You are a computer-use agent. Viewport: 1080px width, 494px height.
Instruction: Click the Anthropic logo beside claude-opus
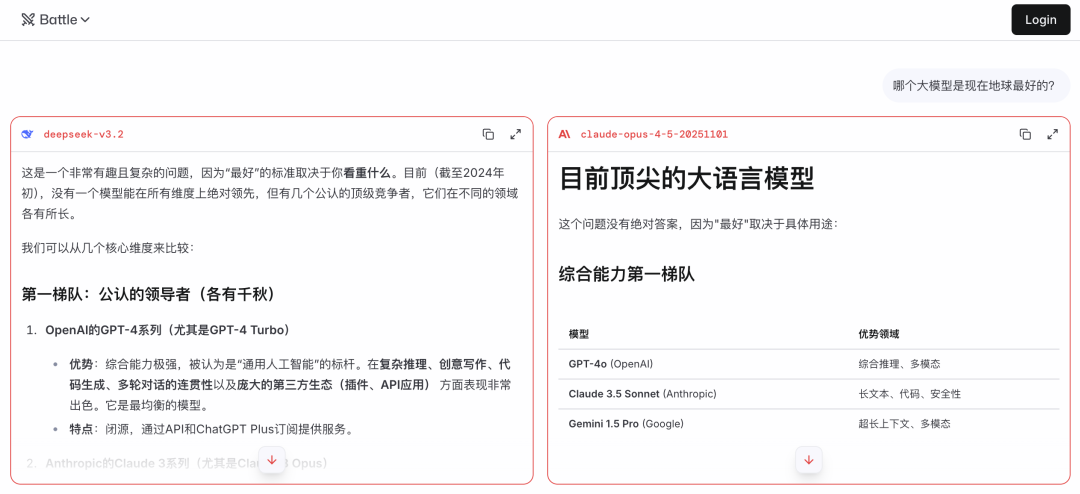click(x=565, y=134)
